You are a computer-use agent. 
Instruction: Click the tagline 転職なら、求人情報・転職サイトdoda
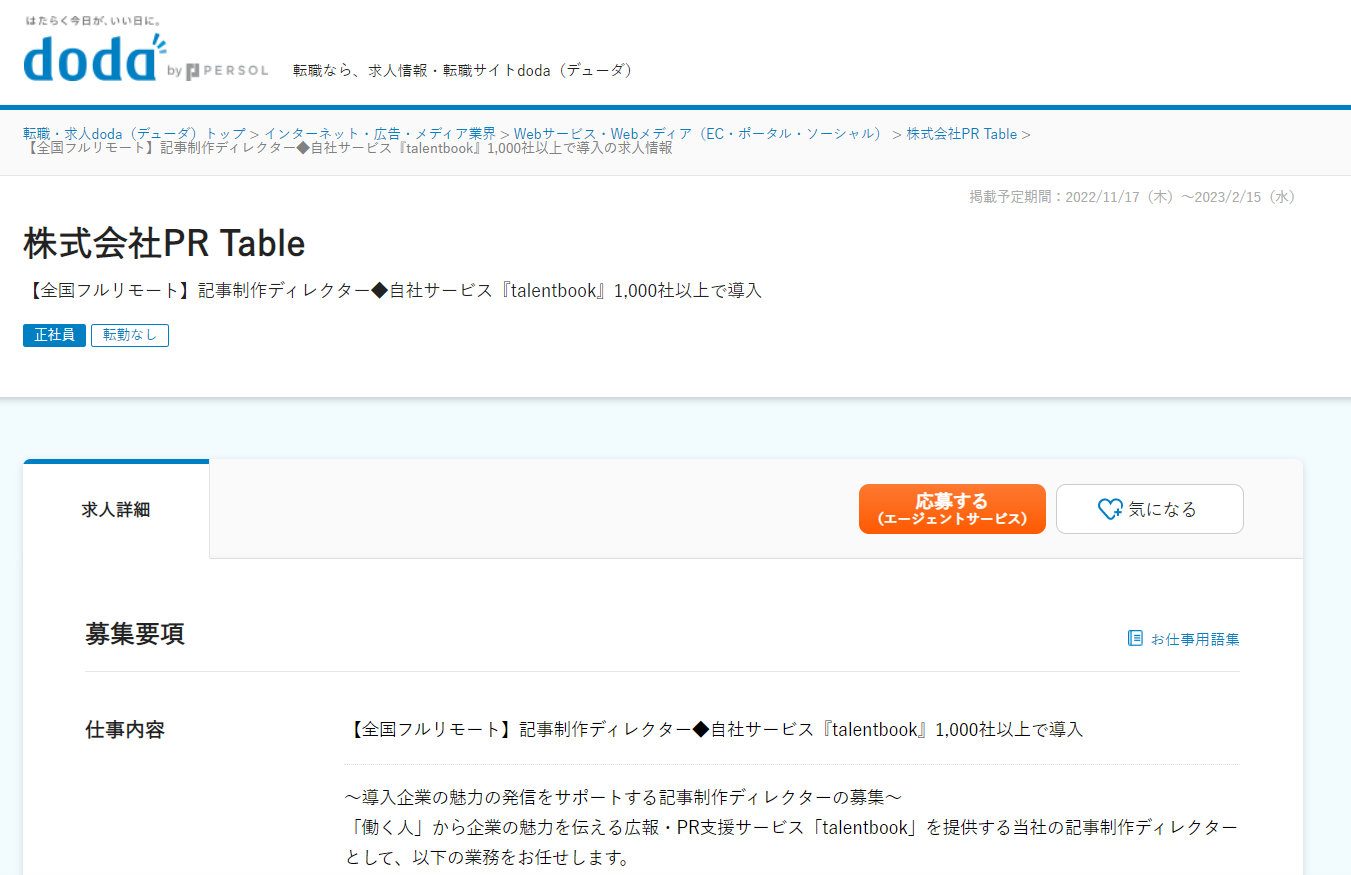[x=462, y=70]
